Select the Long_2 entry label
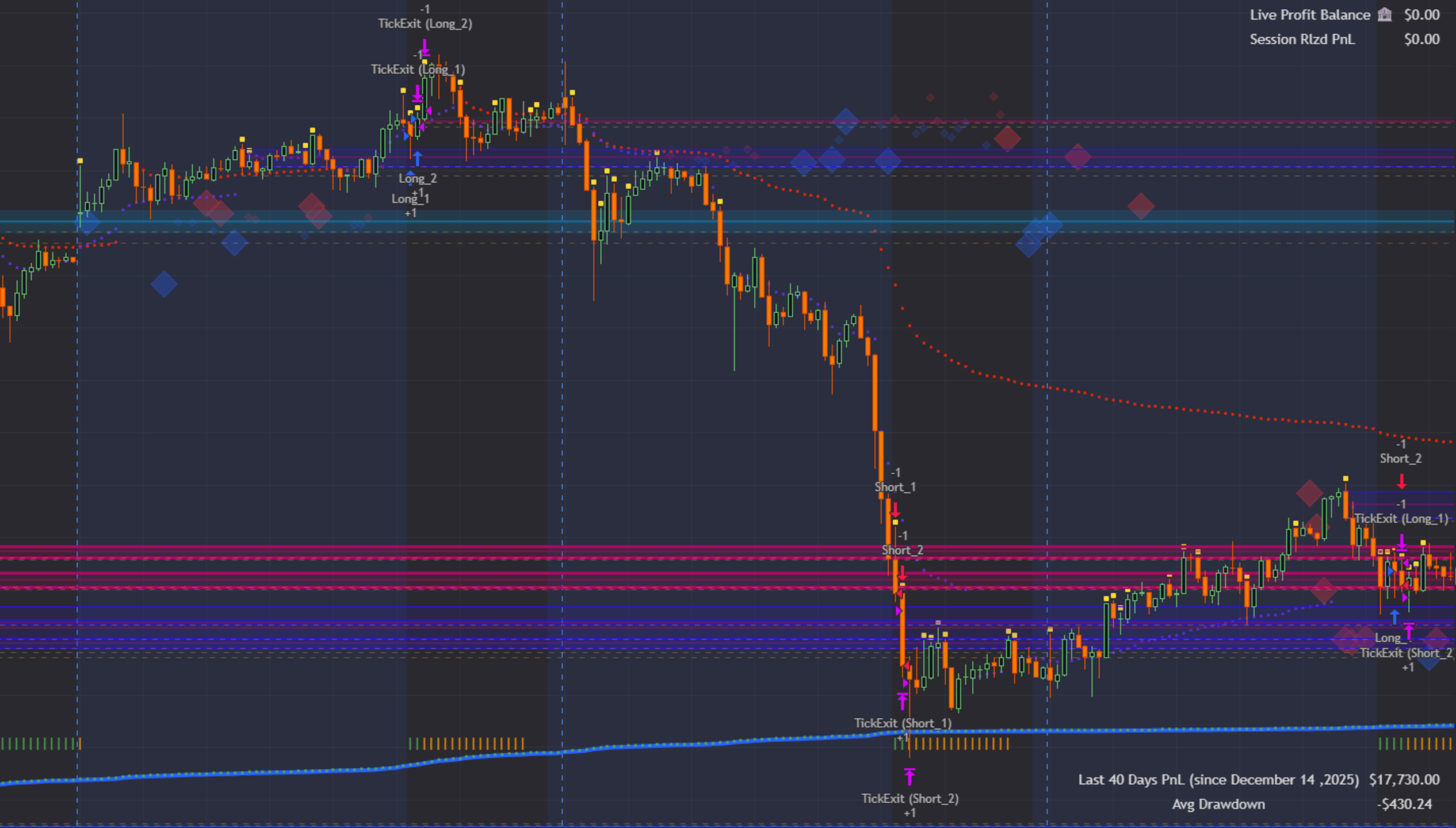This screenshot has height=828, width=1456. pyautogui.click(x=418, y=178)
